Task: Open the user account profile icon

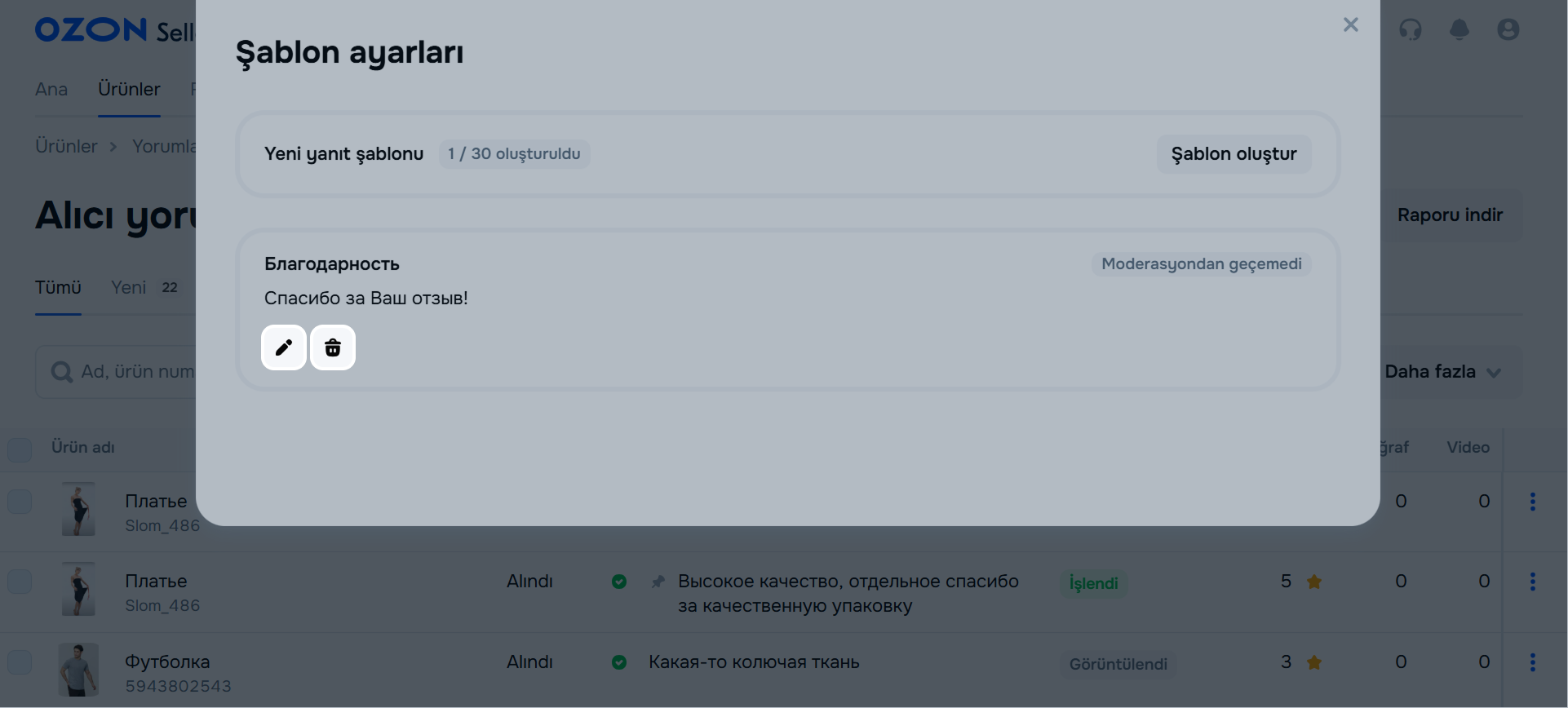Action: 1508,30
